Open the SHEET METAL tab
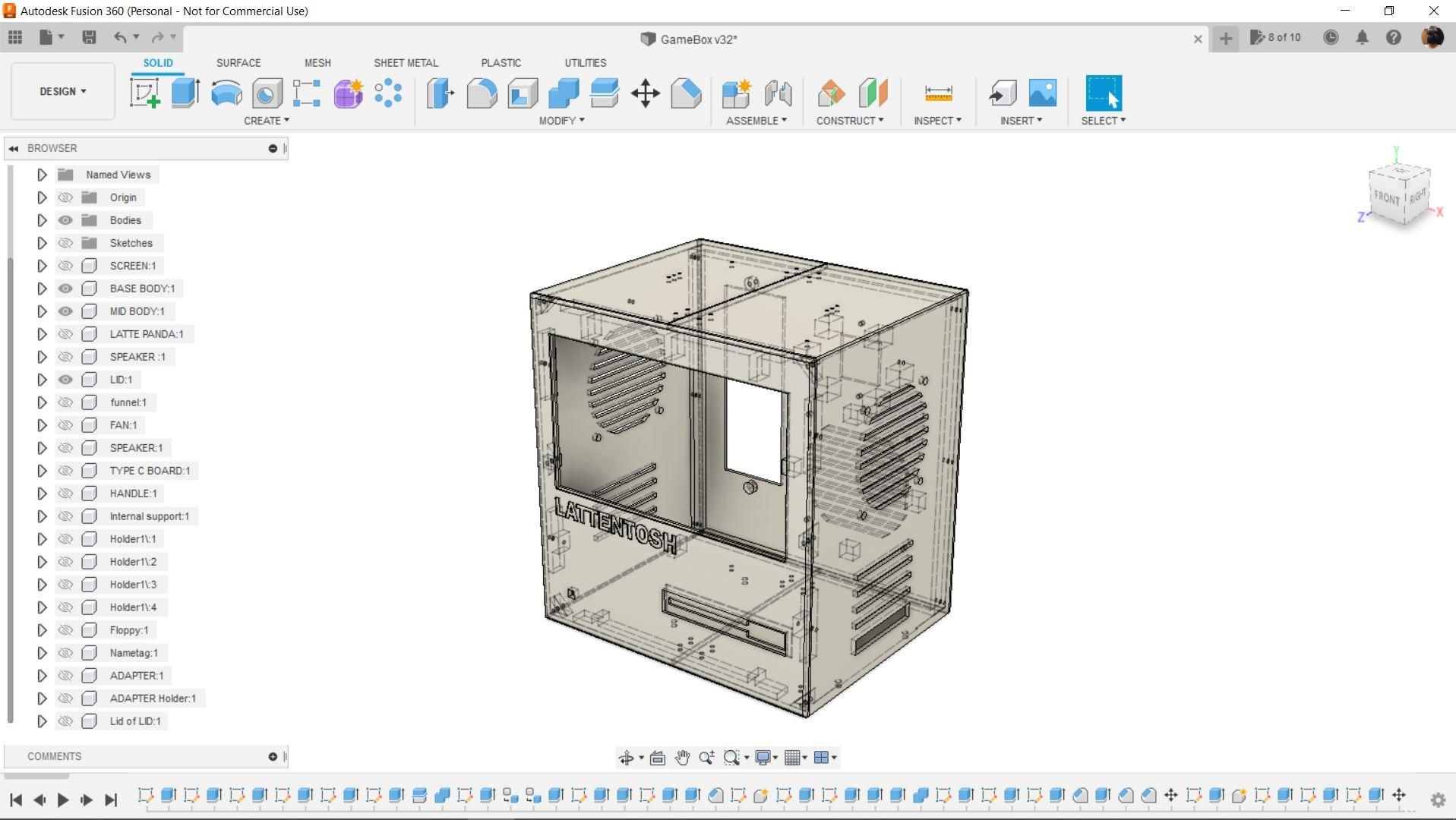Image resolution: width=1456 pixels, height=820 pixels. click(x=406, y=63)
